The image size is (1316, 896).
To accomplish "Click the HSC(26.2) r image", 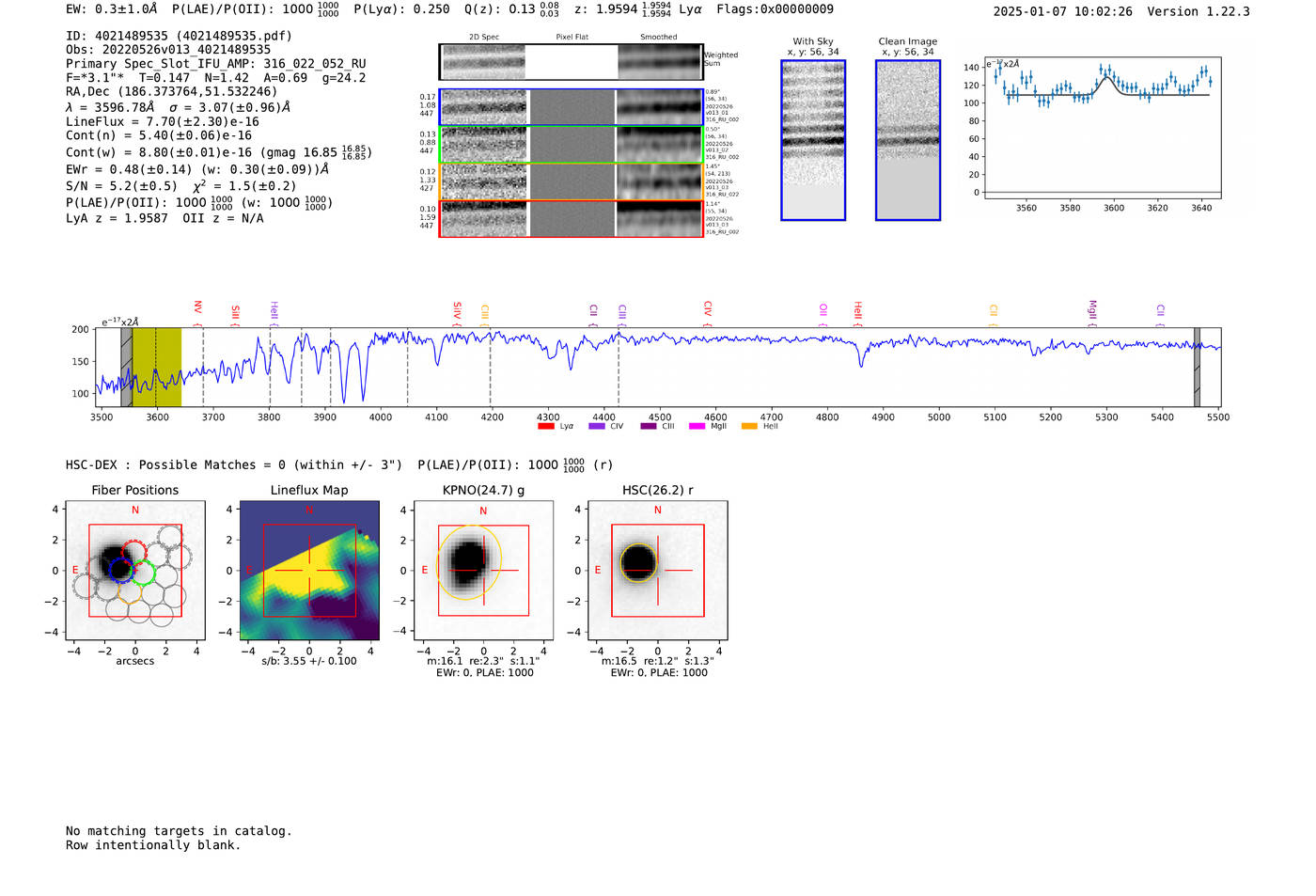I will coord(657,571).
